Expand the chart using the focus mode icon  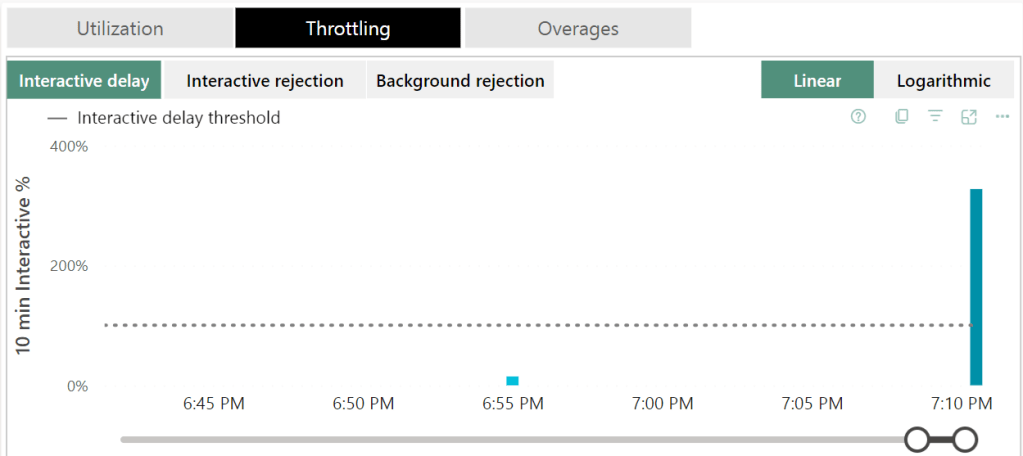pos(968,117)
